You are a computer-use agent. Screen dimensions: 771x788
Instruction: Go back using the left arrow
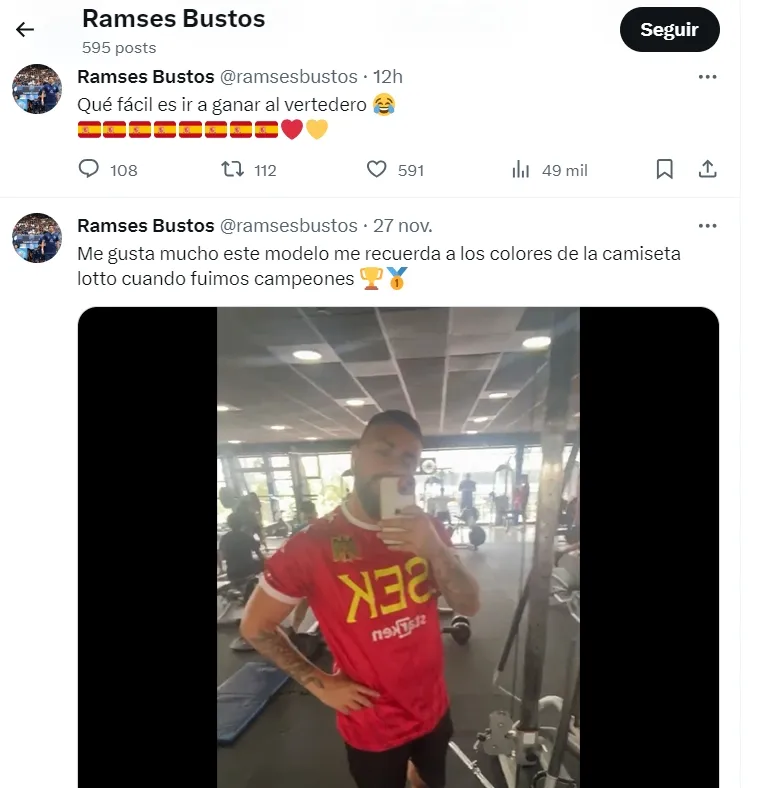coord(25,29)
